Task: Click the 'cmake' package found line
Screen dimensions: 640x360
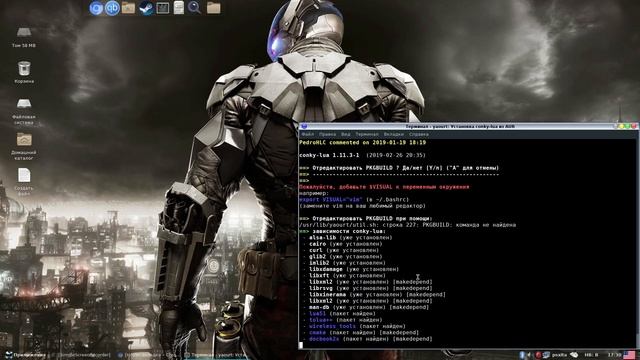Action: click(360, 332)
